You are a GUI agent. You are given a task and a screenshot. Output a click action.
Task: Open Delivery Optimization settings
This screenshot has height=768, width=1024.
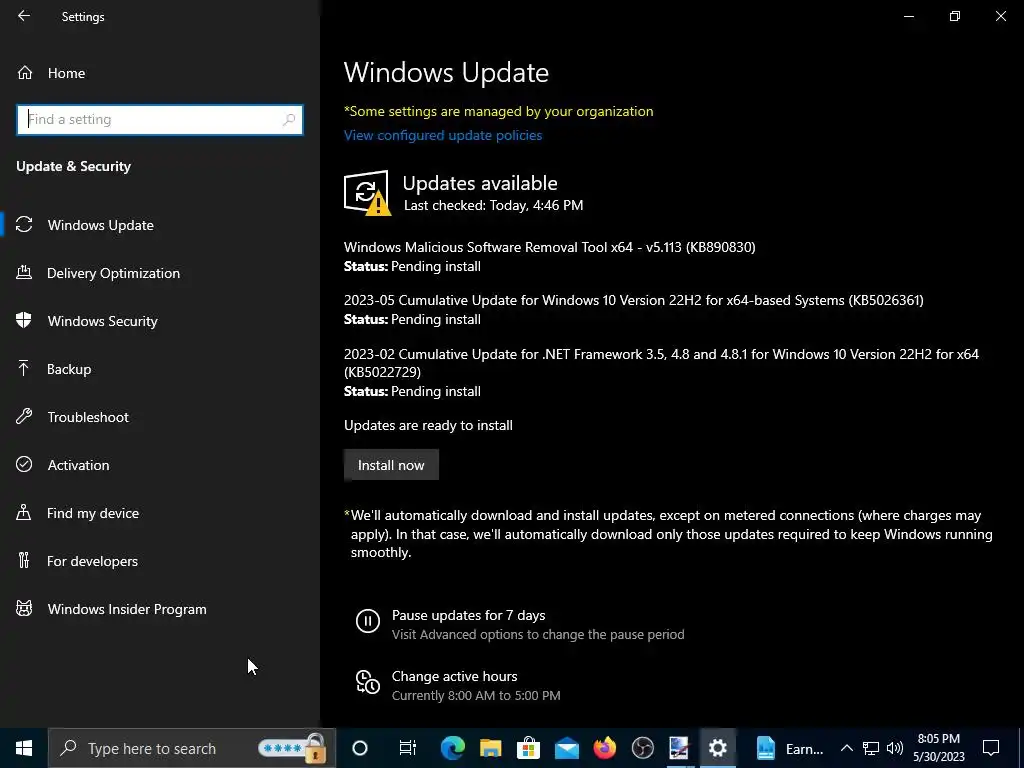pyautogui.click(x=160, y=273)
